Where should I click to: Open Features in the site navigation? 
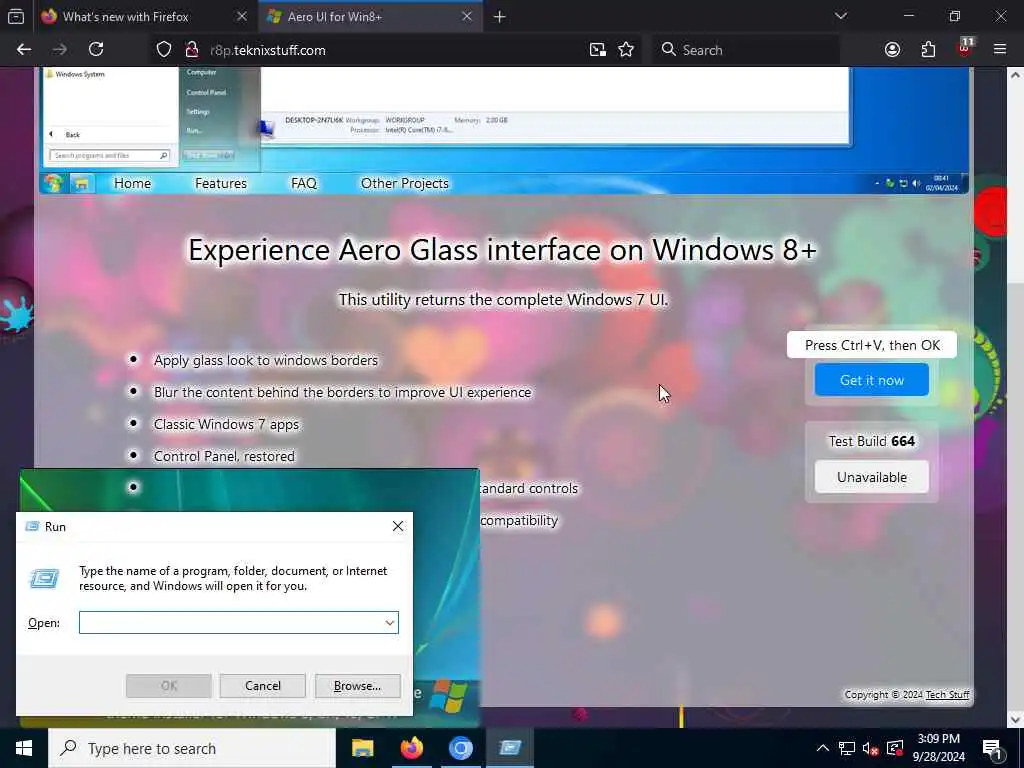click(221, 184)
